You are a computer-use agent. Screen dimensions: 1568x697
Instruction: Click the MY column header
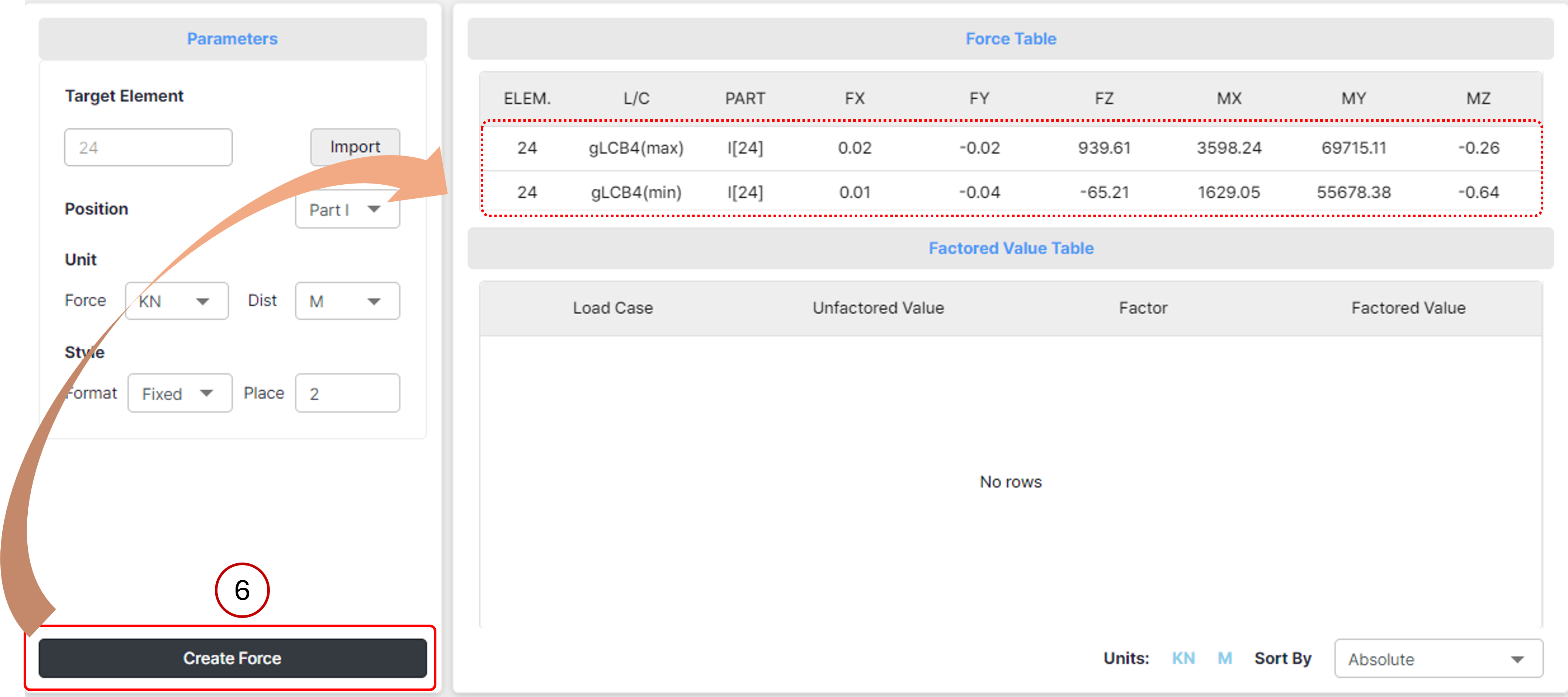click(x=1354, y=99)
